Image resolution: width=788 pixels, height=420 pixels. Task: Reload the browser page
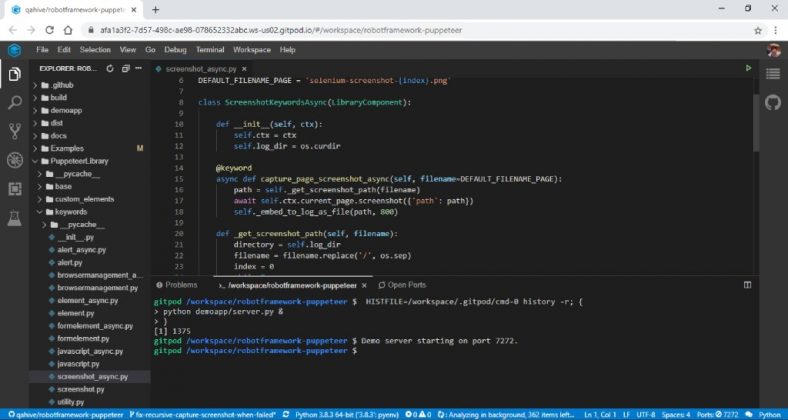[x=49, y=30]
